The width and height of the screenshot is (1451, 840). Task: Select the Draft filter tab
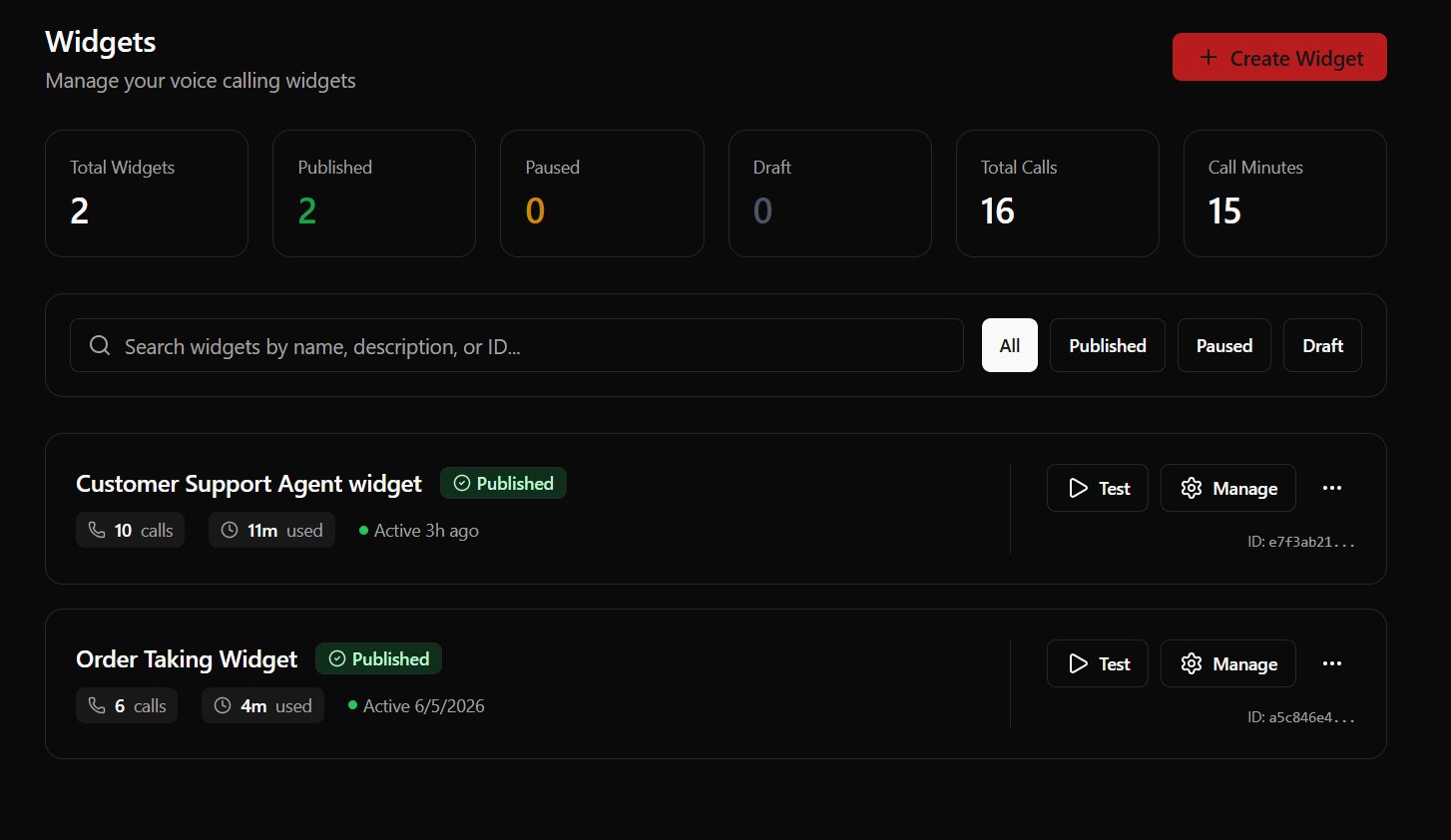pos(1322,345)
